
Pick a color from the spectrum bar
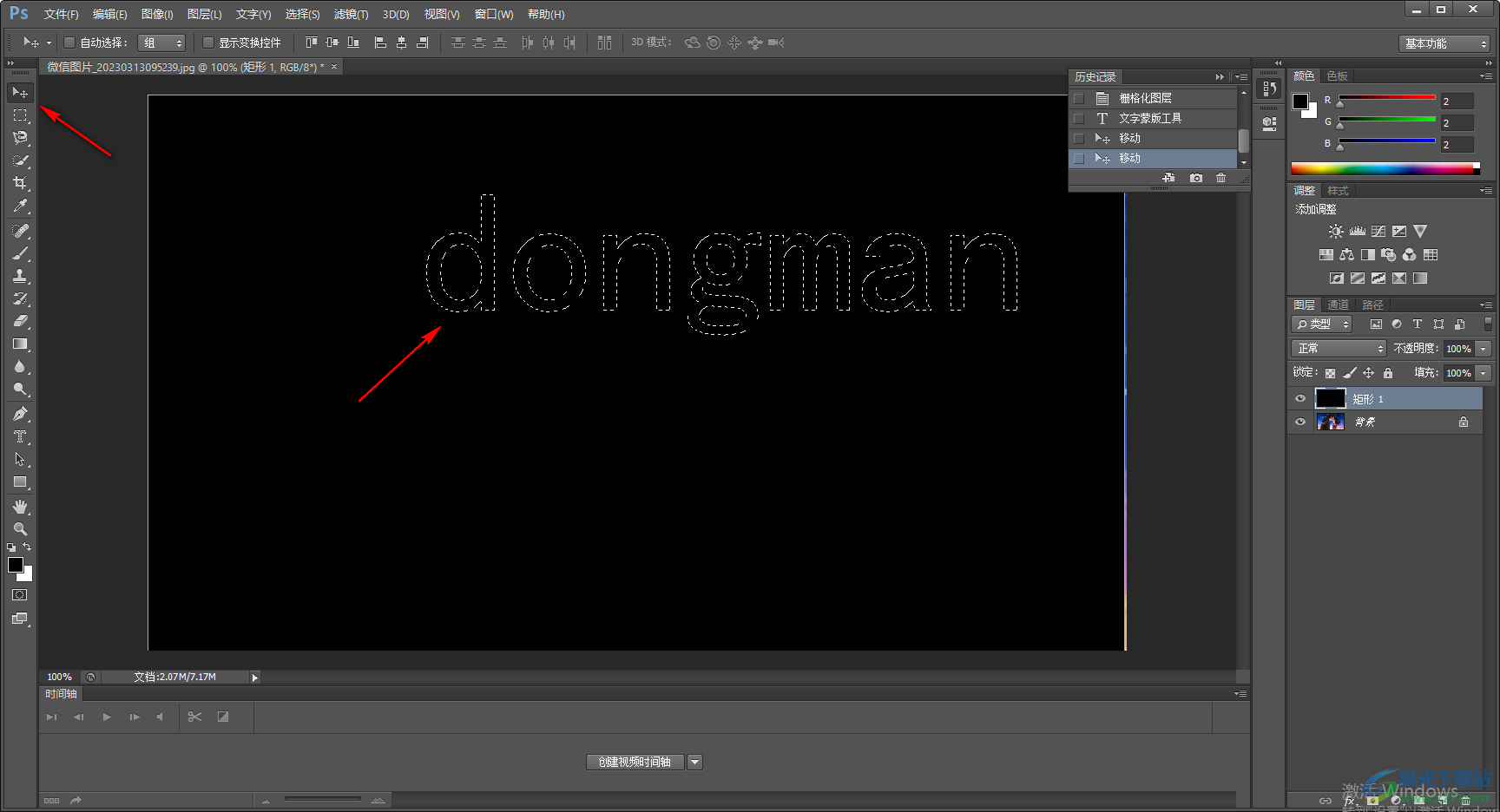[1385, 168]
